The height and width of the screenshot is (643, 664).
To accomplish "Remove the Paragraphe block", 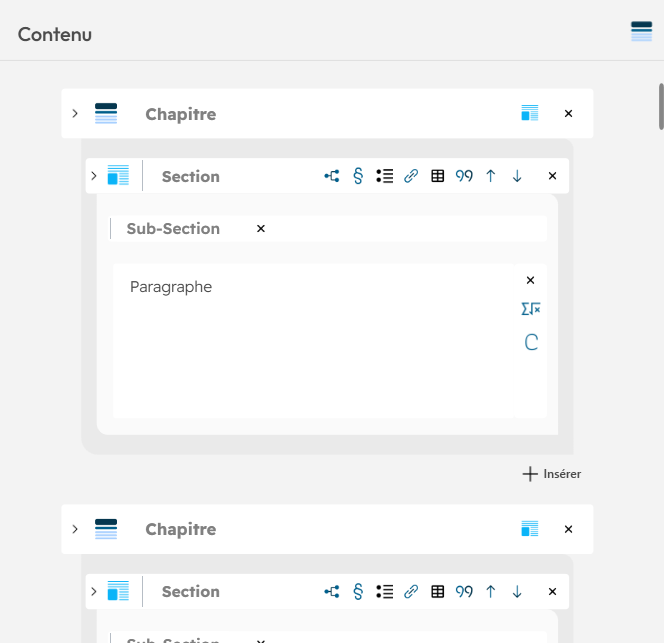I will pos(531,281).
